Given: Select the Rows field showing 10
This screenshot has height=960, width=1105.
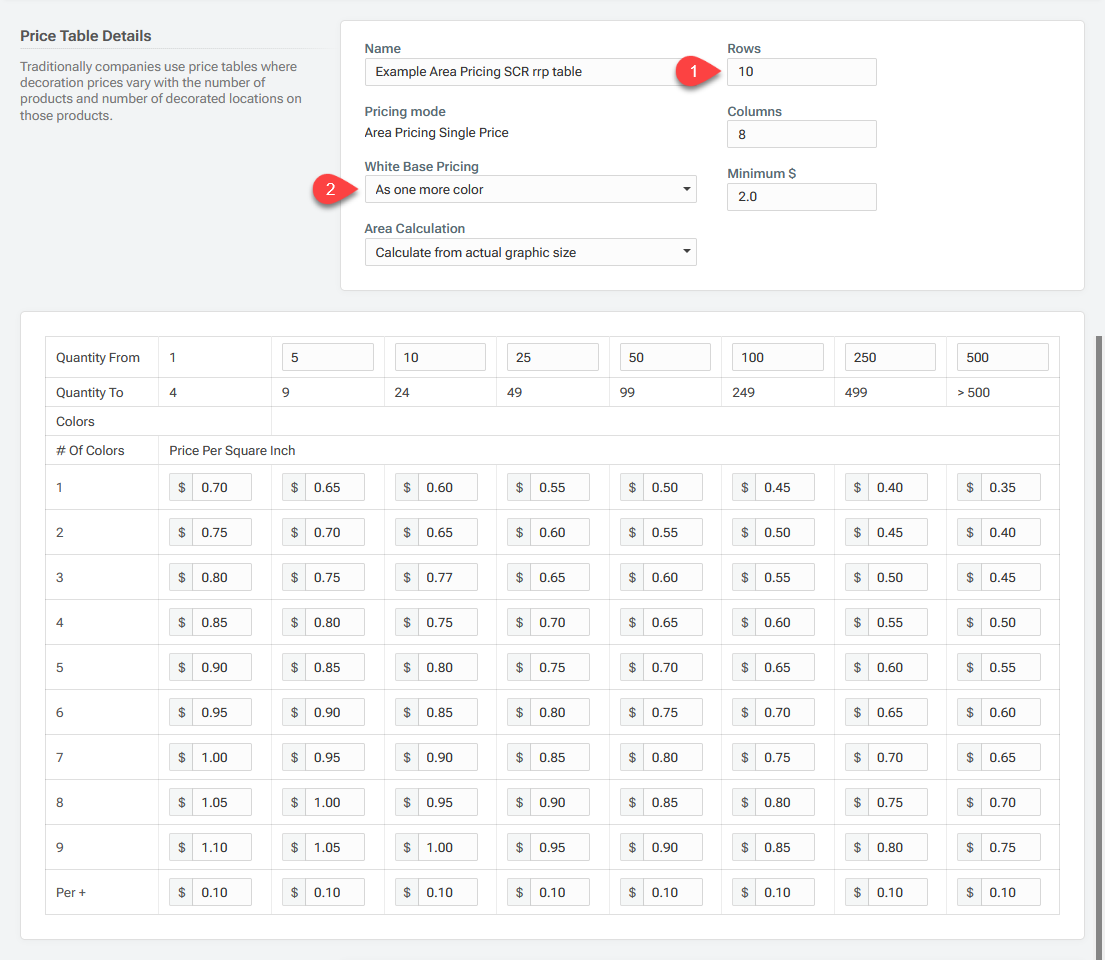Looking at the screenshot, I should 801,71.
